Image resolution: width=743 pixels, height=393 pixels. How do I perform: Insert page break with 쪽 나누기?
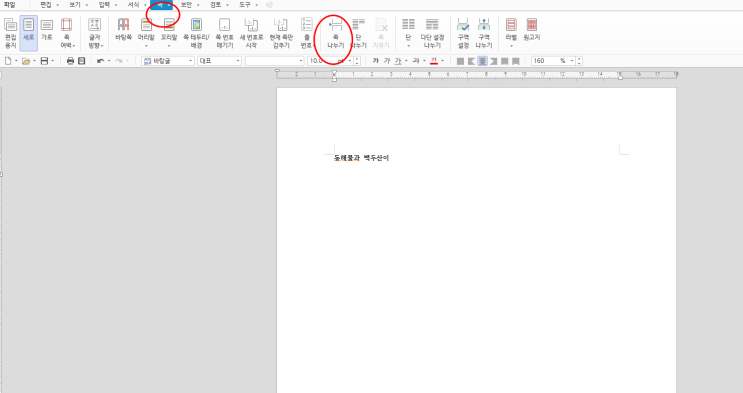335,33
